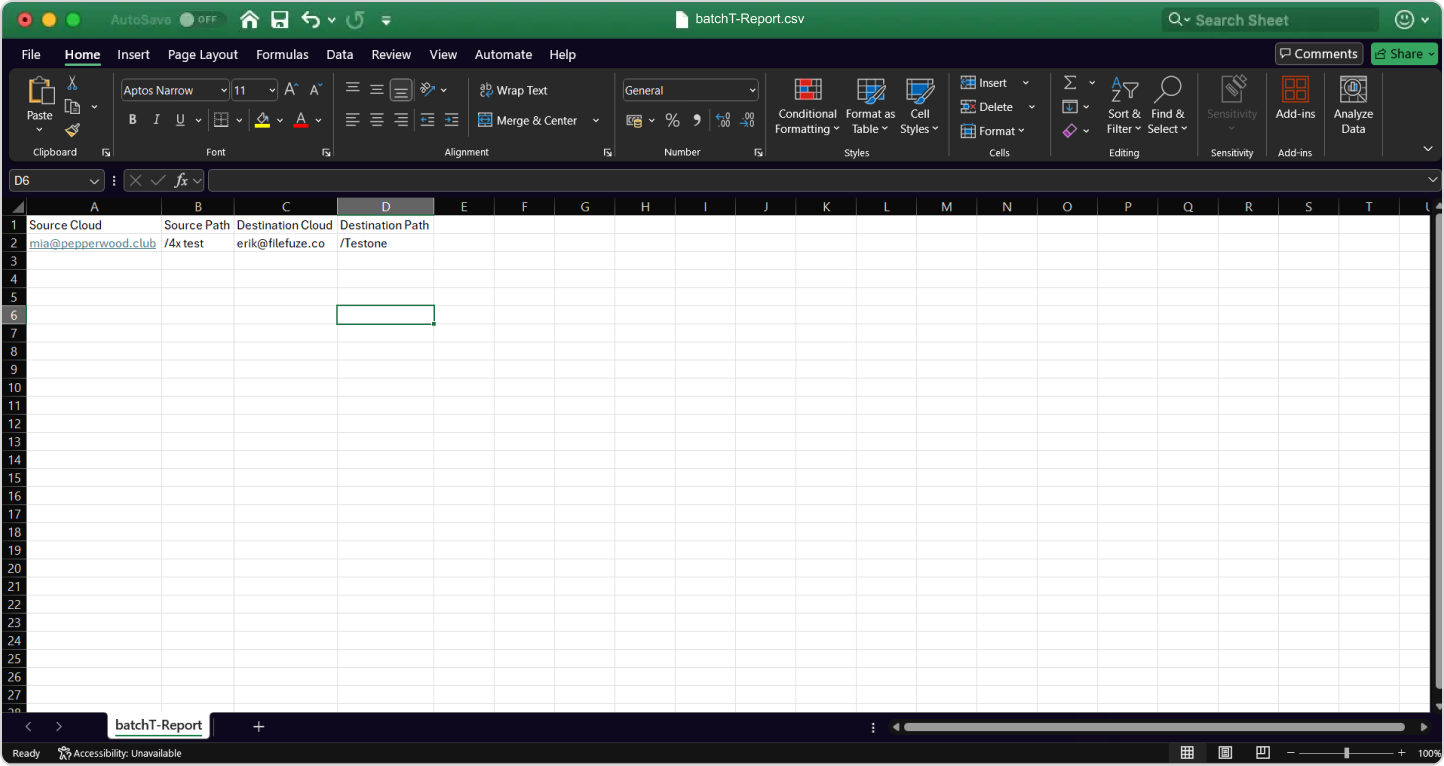Open fill color options arrow

(x=280, y=121)
